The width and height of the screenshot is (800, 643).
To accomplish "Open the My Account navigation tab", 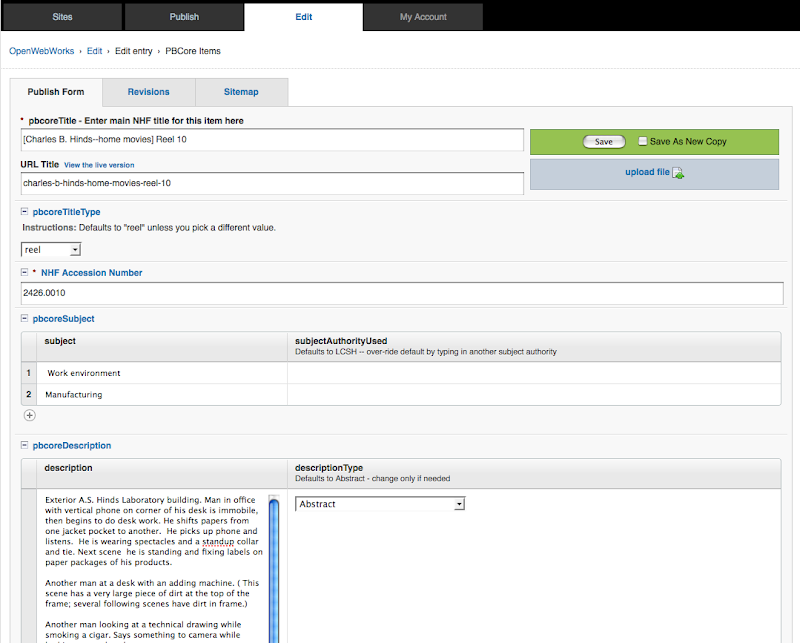I will tap(423, 17).
